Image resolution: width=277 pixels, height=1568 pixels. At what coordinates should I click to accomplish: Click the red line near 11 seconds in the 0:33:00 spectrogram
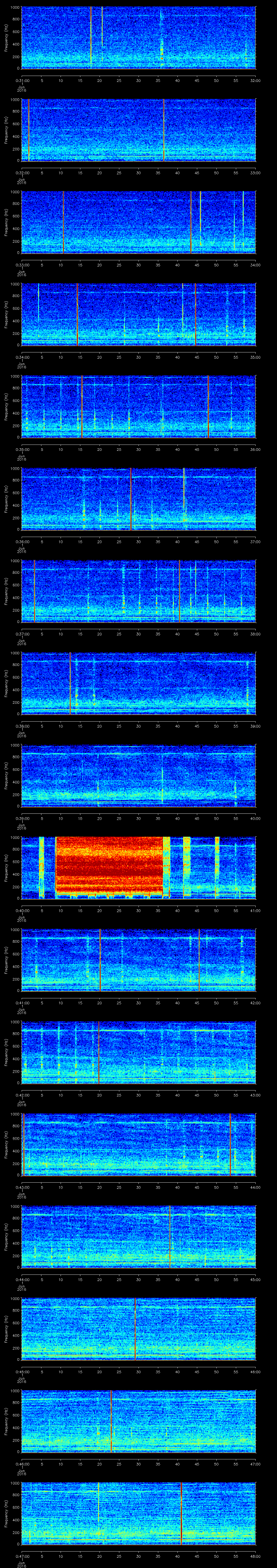point(63,222)
